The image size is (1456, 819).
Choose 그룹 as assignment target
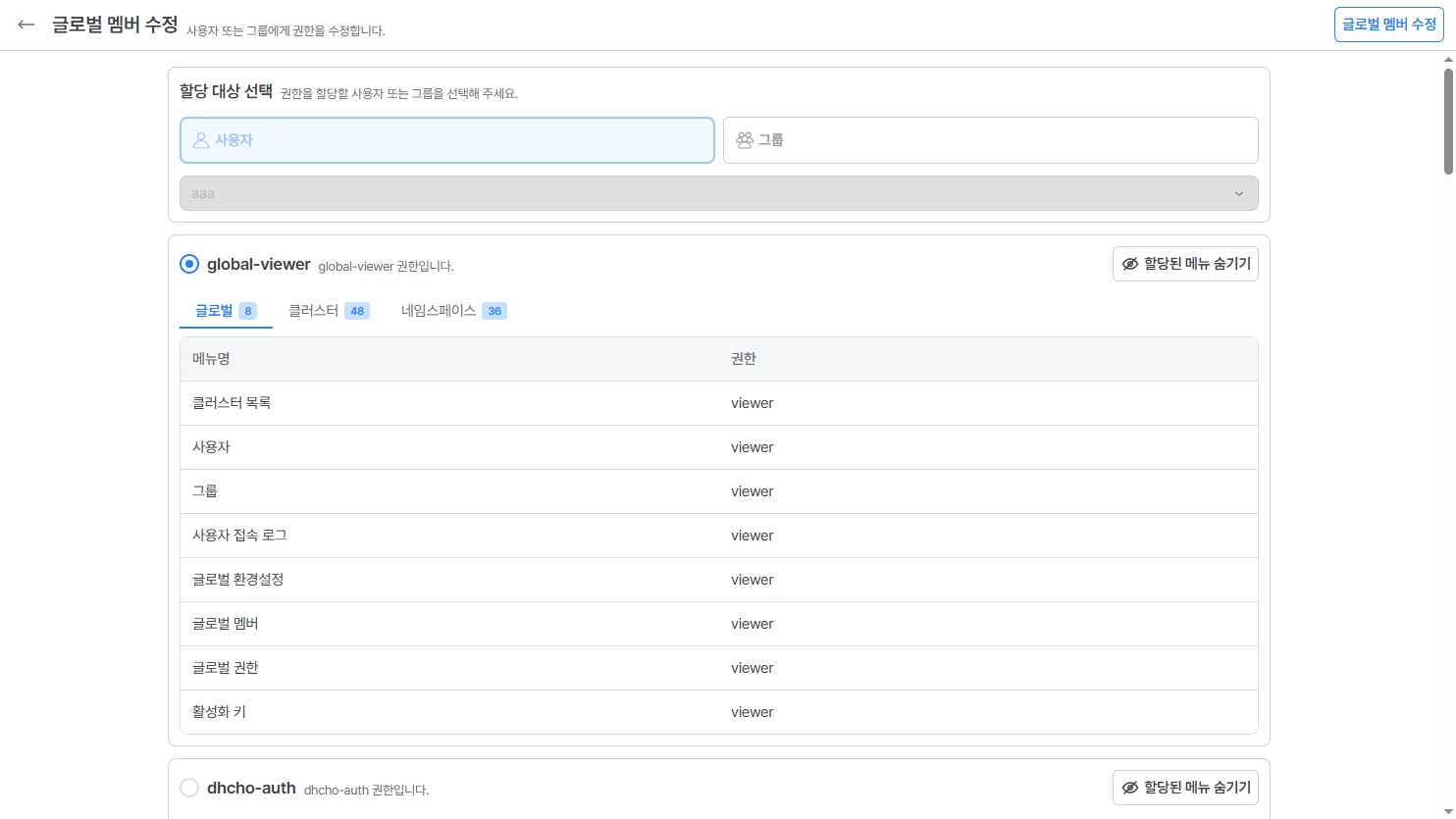tap(991, 140)
